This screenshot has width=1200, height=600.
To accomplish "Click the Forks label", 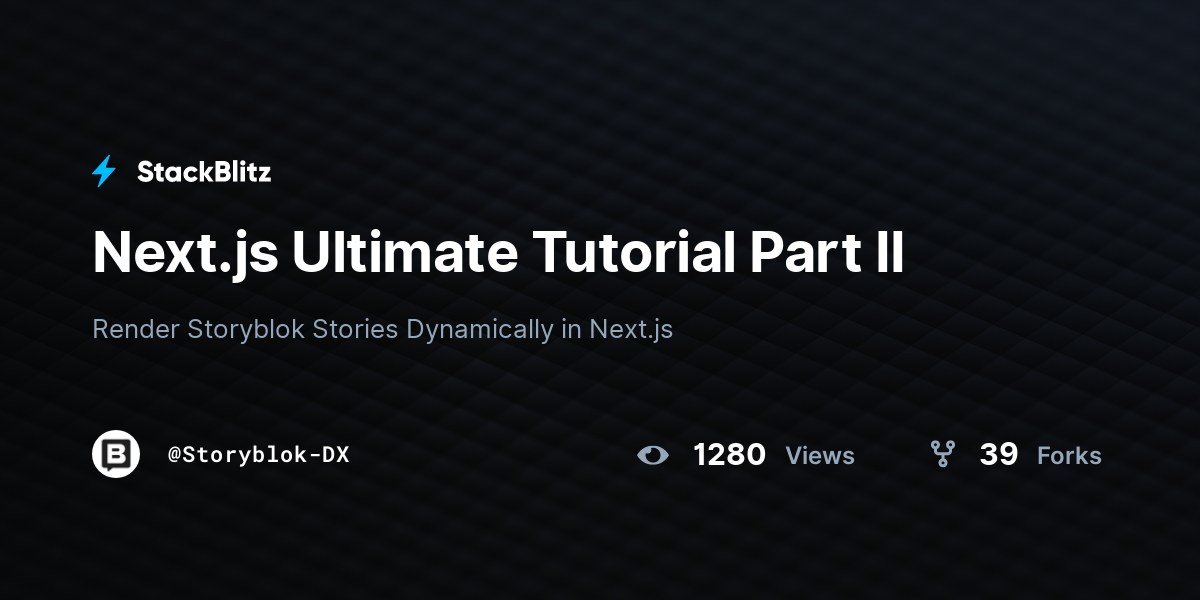I will point(1069,456).
